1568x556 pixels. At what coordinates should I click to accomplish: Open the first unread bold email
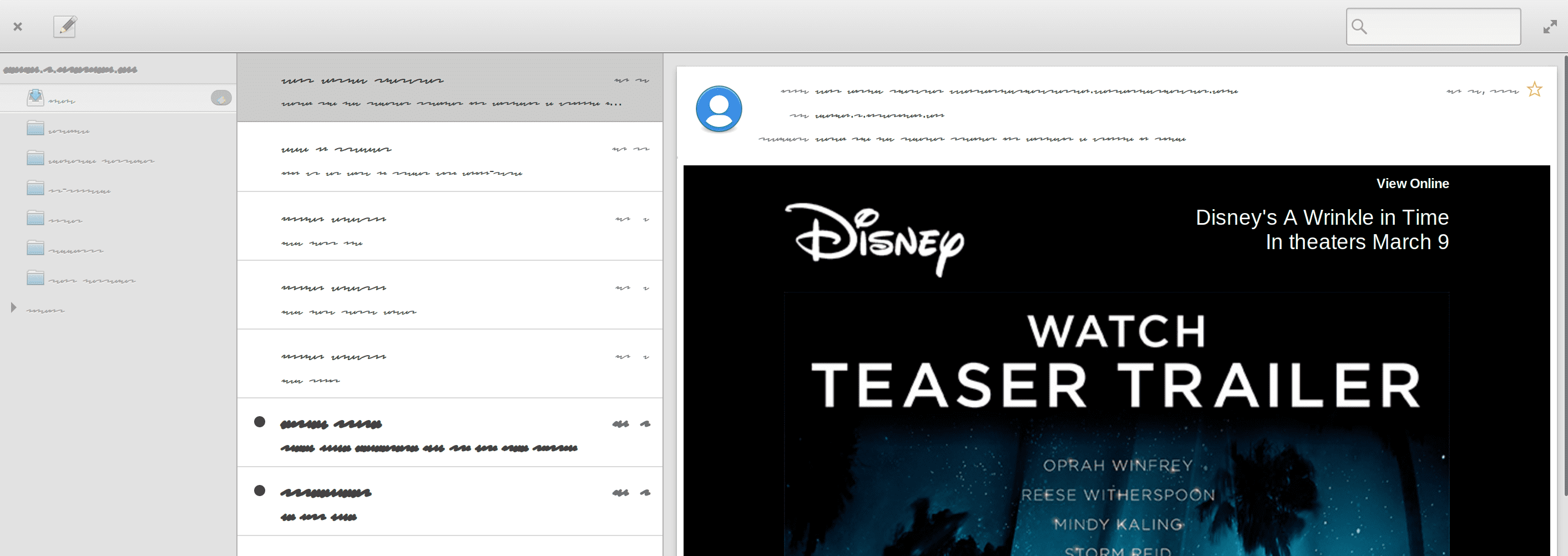[450, 432]
